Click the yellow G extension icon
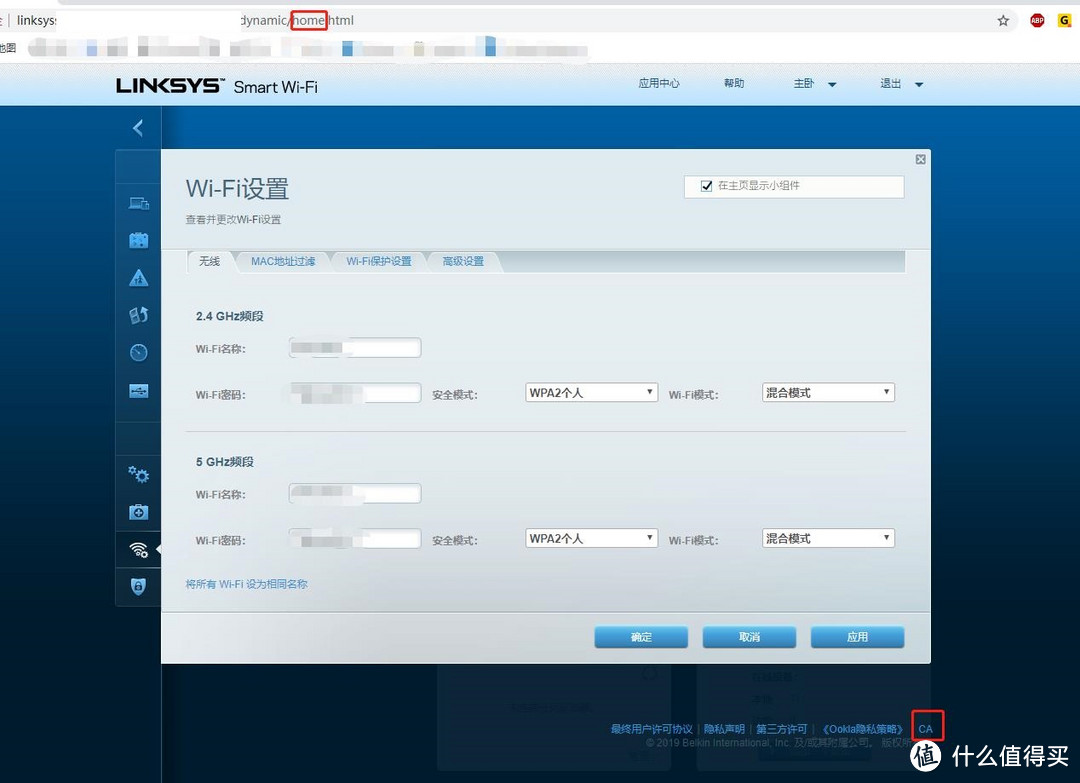The height and width of the screenshot is (783, 1080). pyautogui.click(x=1064, y=20)
